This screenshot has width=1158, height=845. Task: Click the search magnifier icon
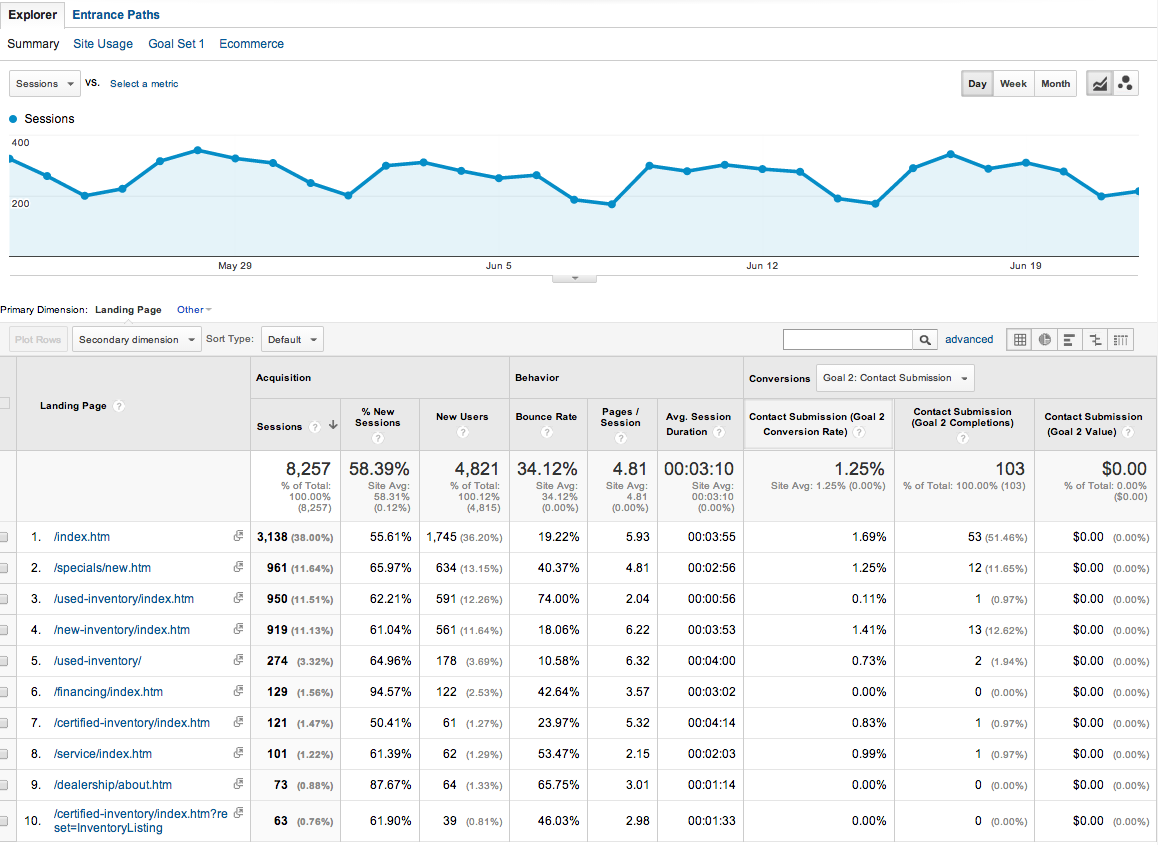pos(925,339)
